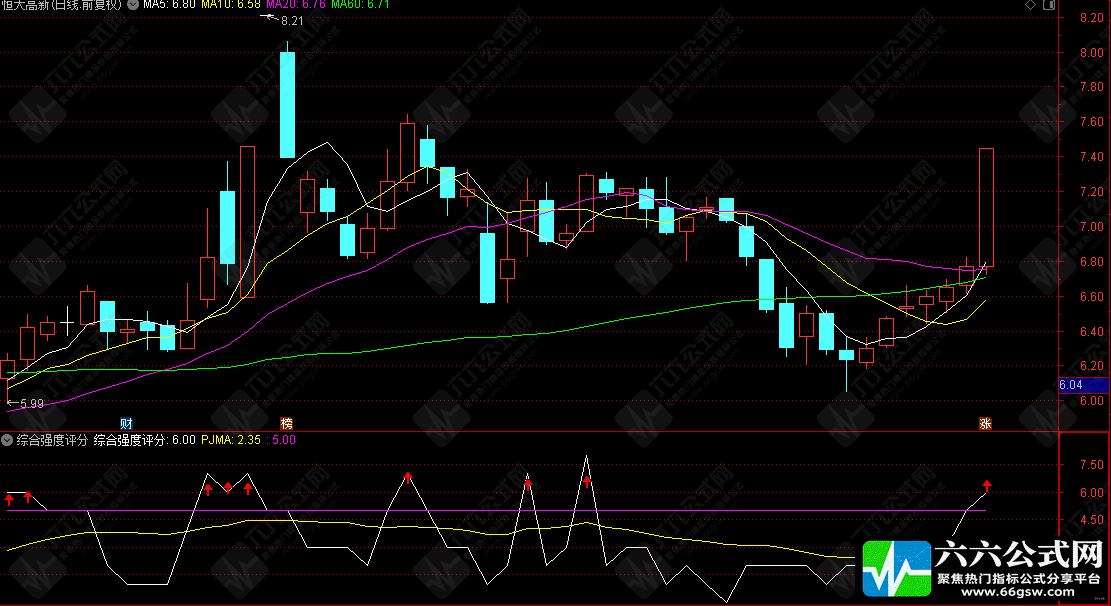Click the PJMA: 2.35 readout

coord(231,440)
